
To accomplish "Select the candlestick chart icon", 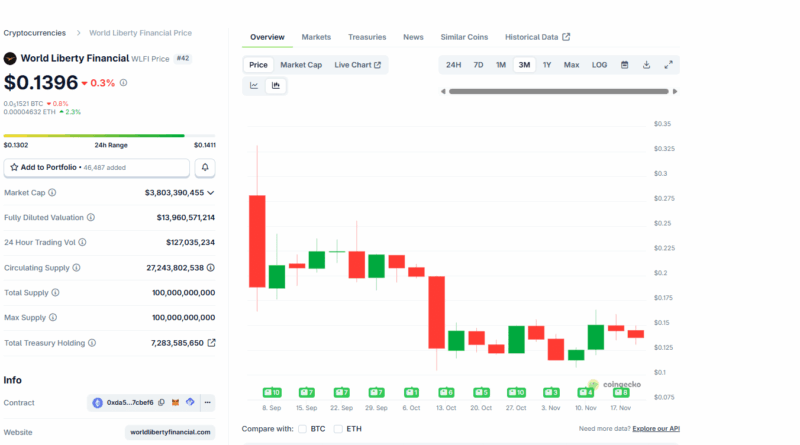I will (276, 86).
